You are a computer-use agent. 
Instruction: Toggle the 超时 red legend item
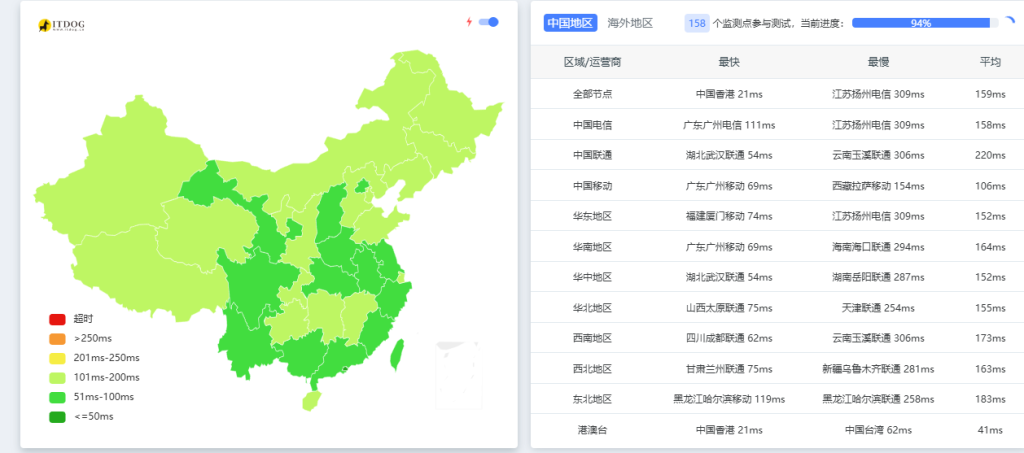coord(58,319)
